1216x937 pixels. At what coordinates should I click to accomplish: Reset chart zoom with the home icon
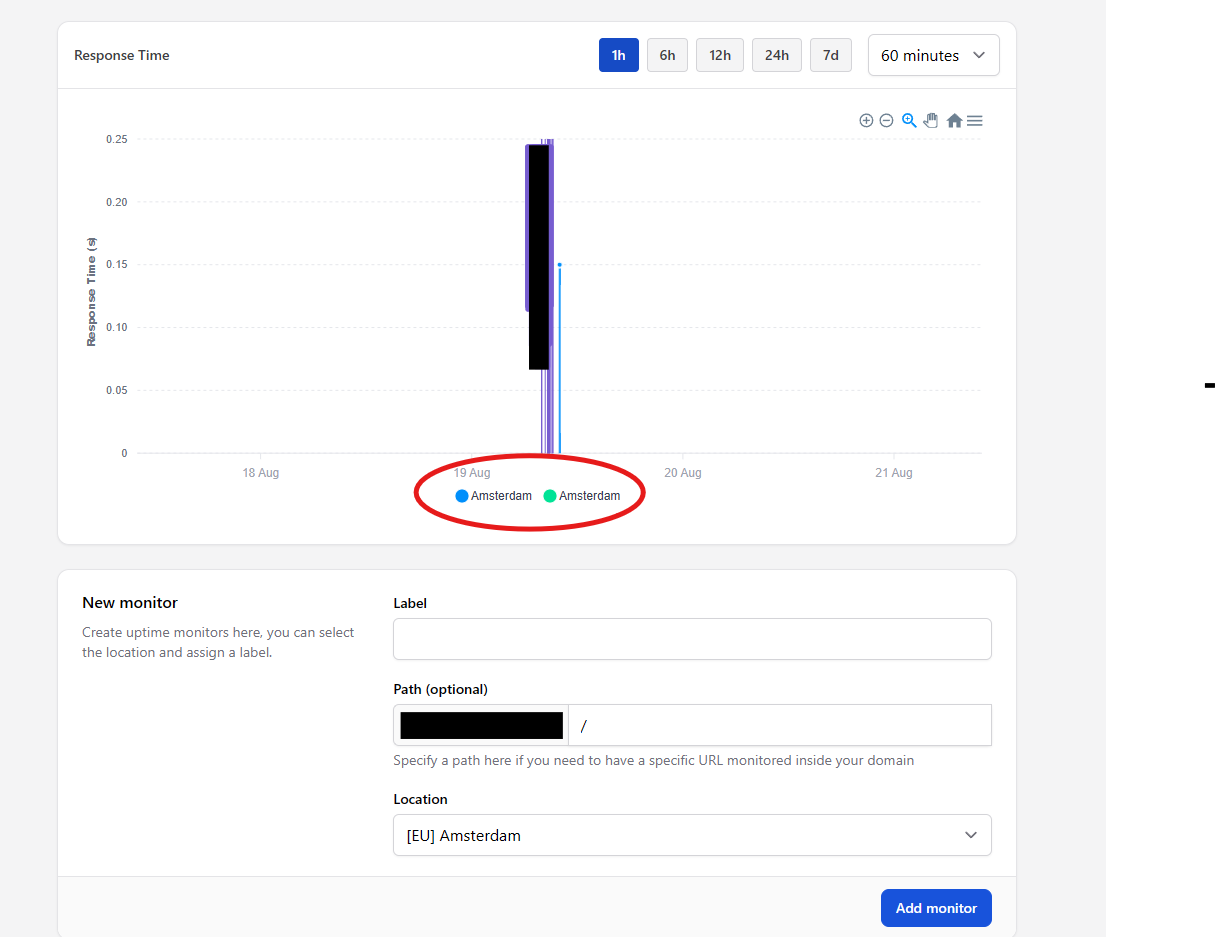[x=954, y=120]
